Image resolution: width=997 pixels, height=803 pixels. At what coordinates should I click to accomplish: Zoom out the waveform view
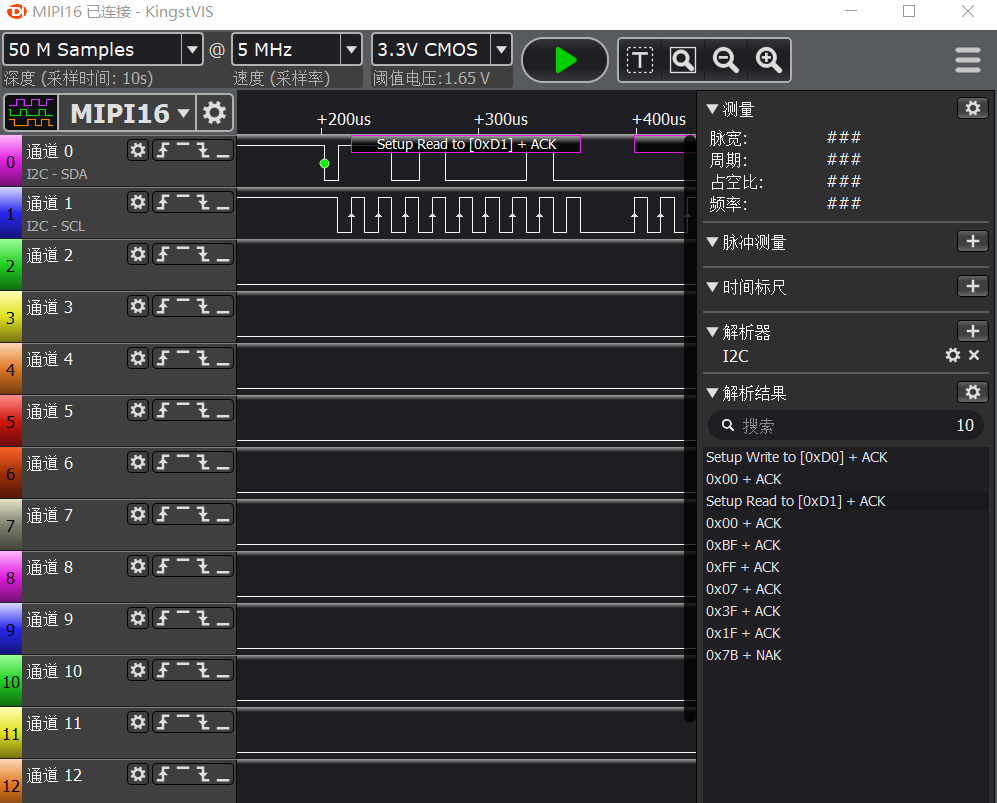point(725,60)
